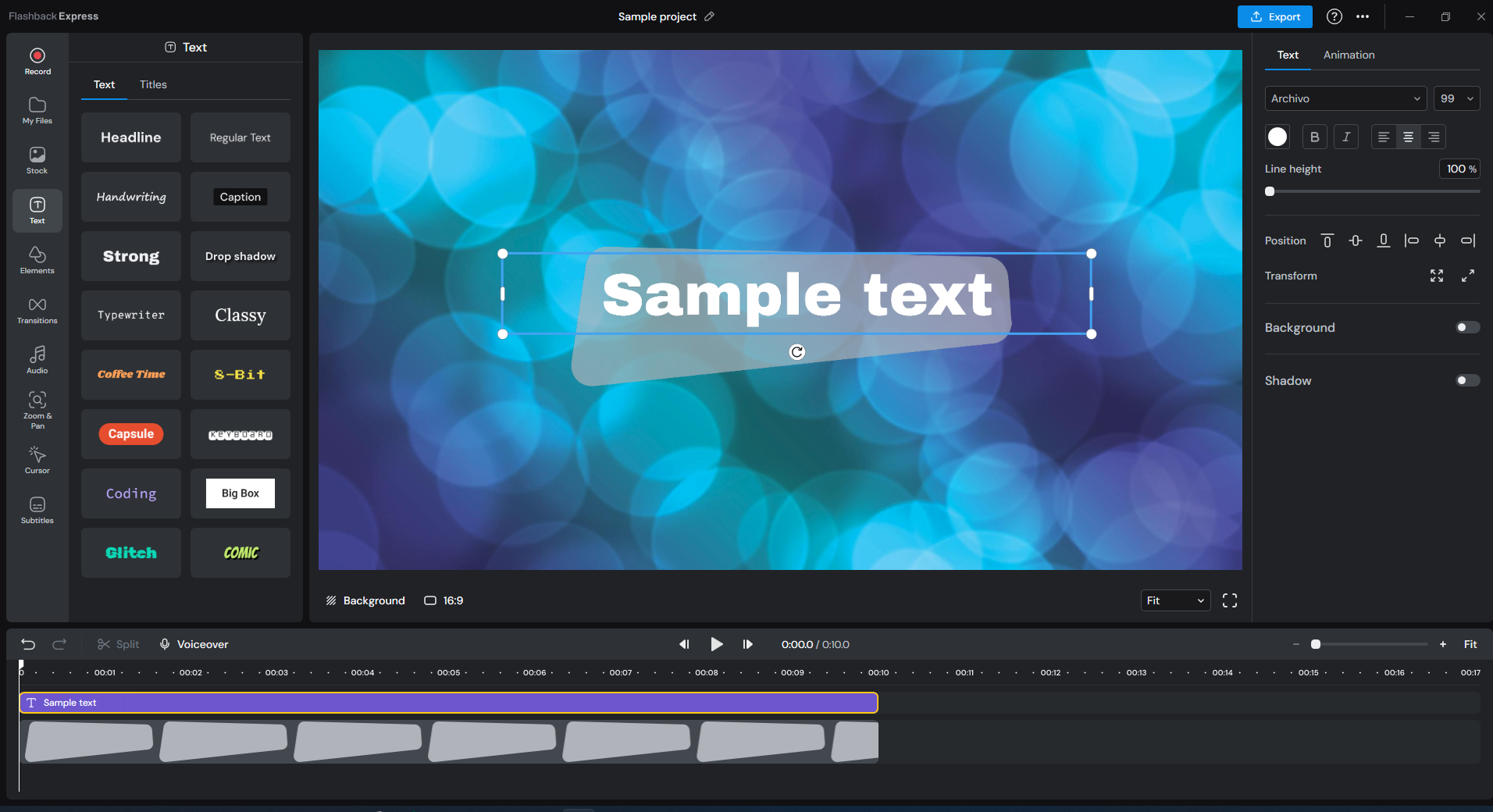Click the rename project pencil icon

pyautogui.click(x=709, y=16)
